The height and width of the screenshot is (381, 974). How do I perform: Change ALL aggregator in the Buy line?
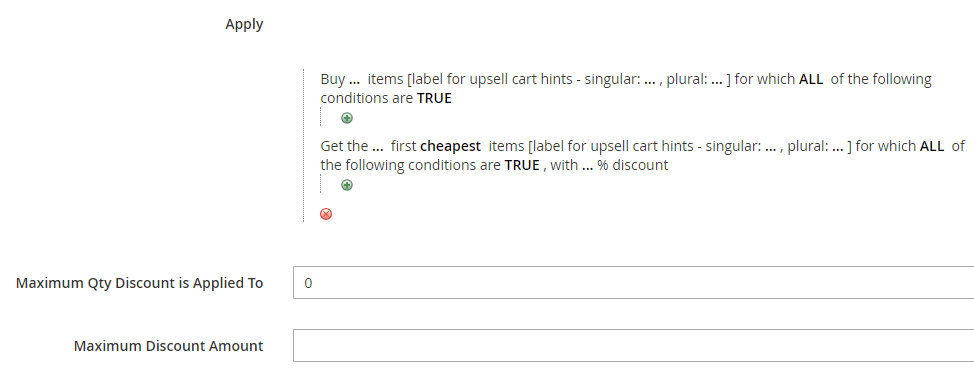click(811, 80)
